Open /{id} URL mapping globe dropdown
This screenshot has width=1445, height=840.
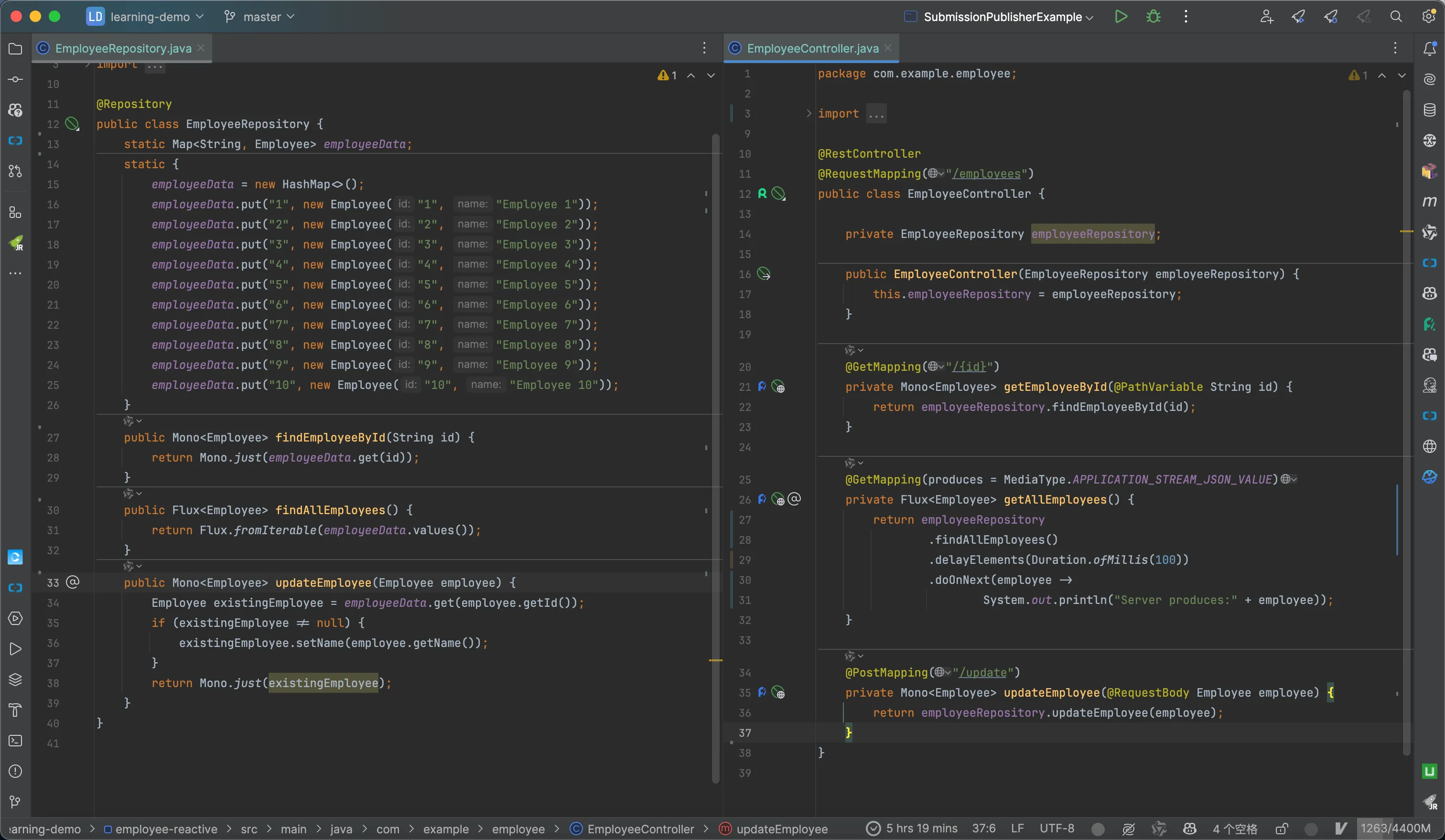pos(936,366)
